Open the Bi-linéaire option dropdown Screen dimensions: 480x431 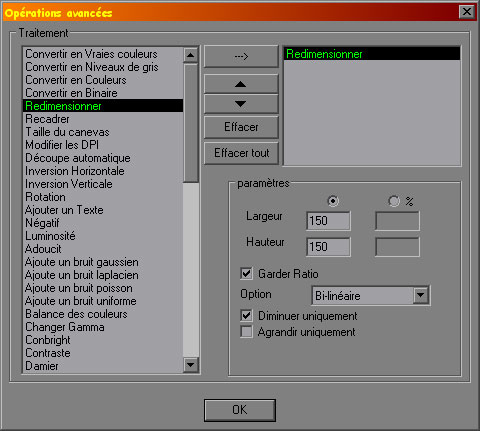coord(421,295)
